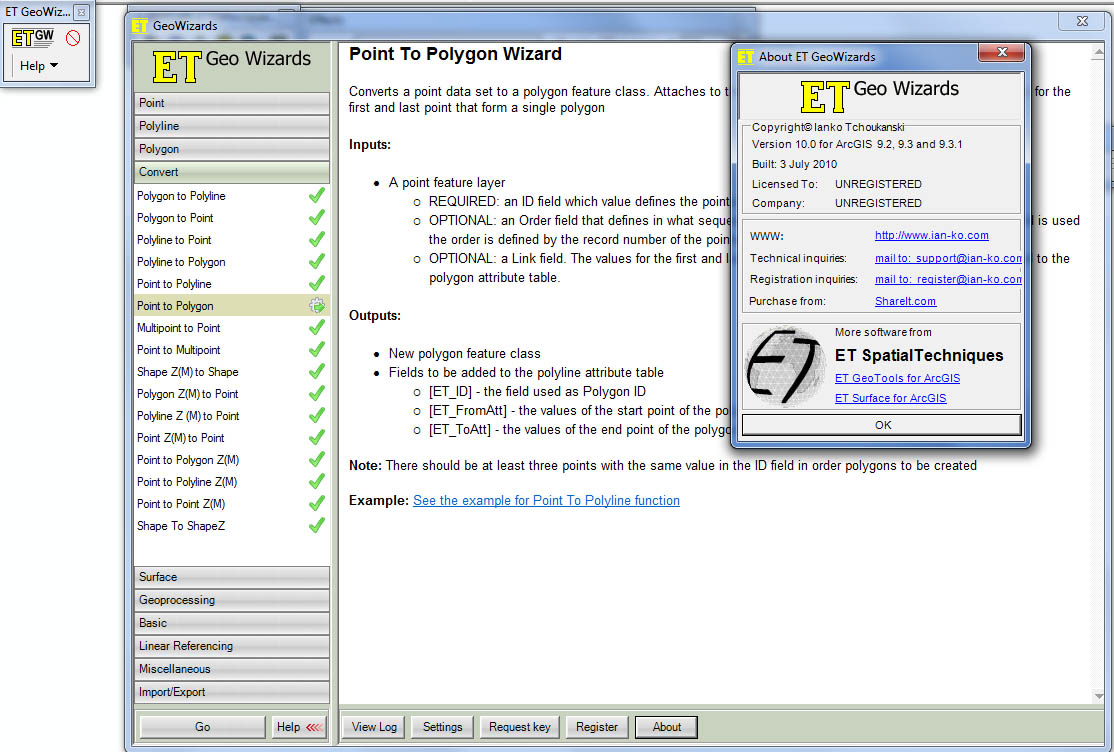This screenshot has height=752, width=1114.
Task: Click green checkmark beside Polygon to Polyline
Action: 317,195
